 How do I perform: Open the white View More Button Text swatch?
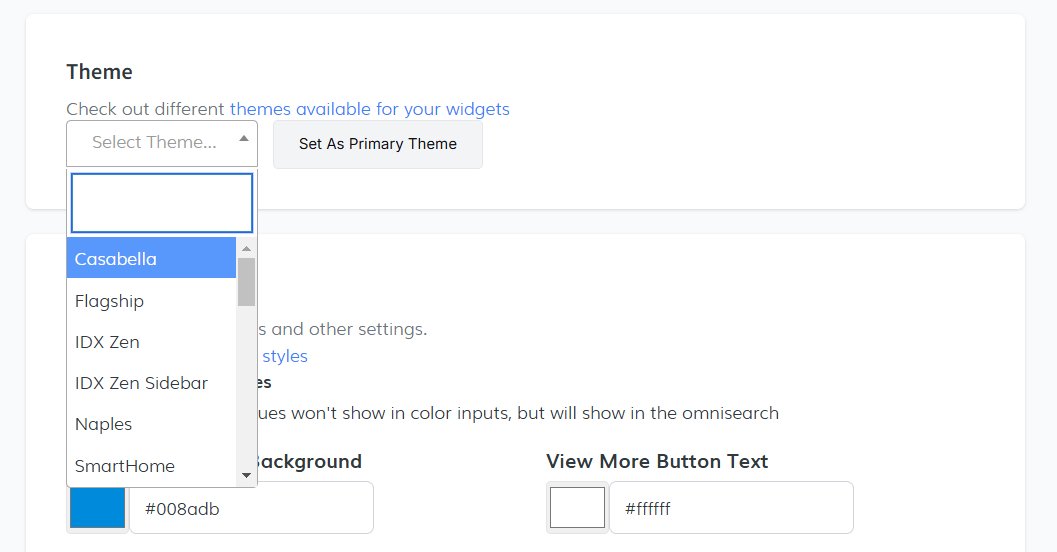pos(577,508)
